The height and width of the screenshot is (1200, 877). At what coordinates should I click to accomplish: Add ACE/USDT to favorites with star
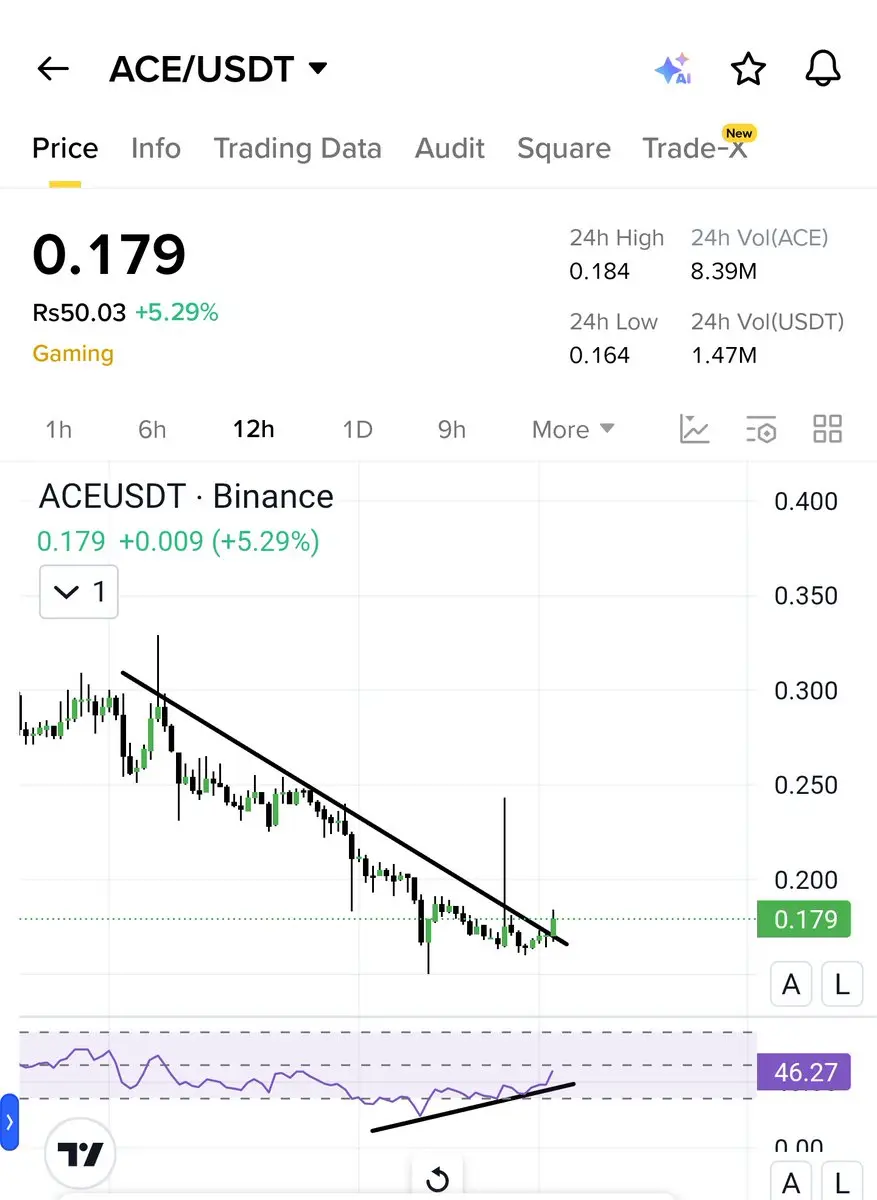tap(748, 69)
